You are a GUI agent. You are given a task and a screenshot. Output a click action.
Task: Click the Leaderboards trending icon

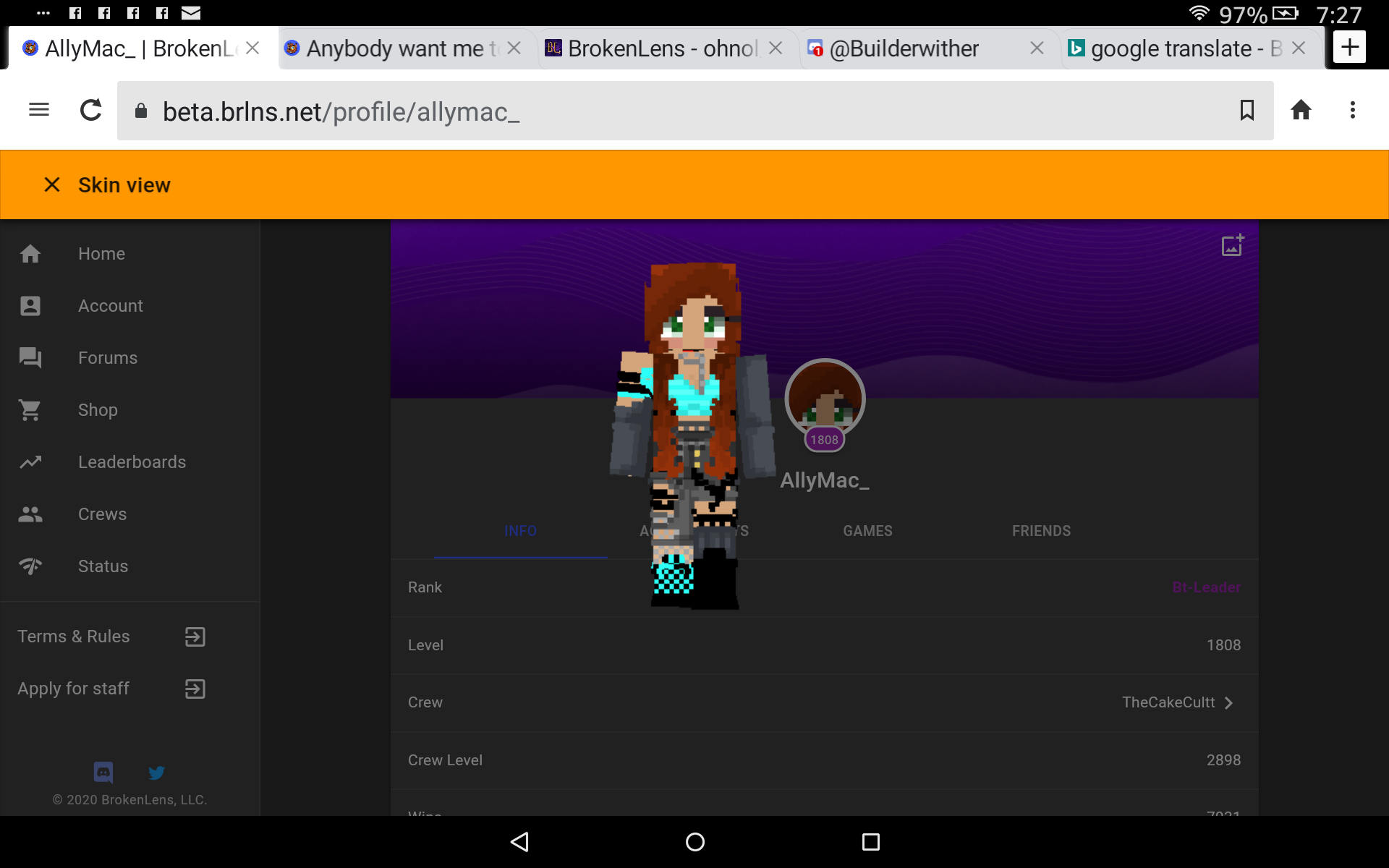coord(30,462)
